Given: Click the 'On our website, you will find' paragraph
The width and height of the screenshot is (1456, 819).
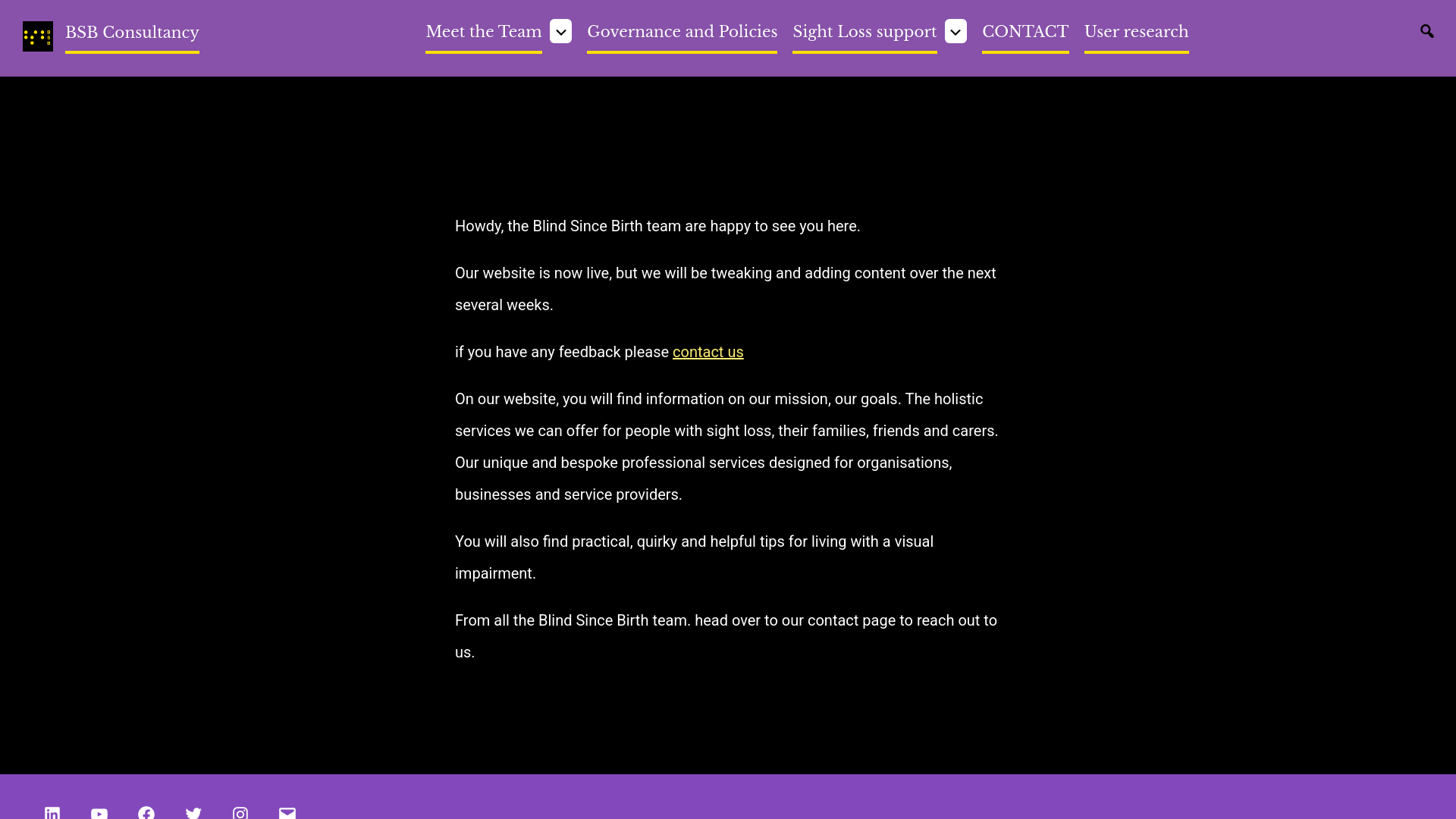Looking at the screenshot, I should point(726,447).
